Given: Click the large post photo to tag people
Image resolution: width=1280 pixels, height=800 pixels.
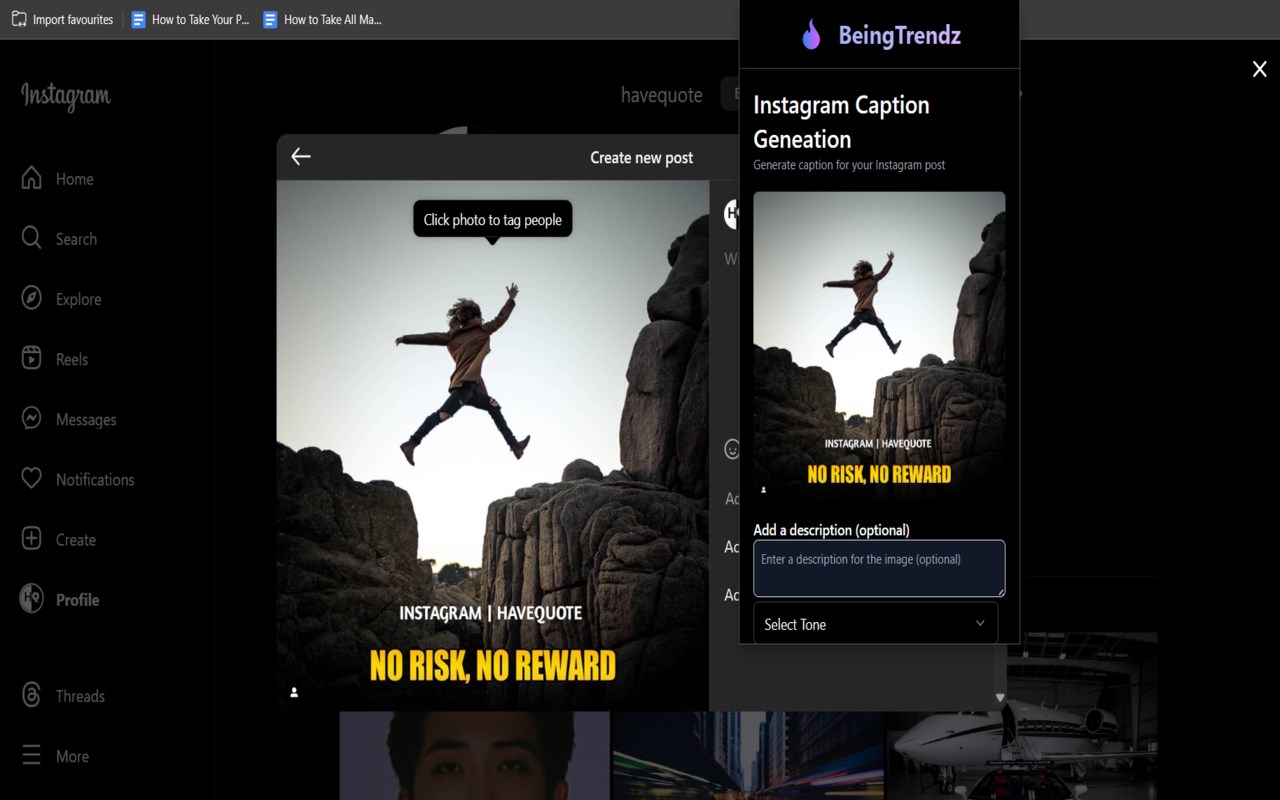Looking at the screenshot, I should pos(493,445).
